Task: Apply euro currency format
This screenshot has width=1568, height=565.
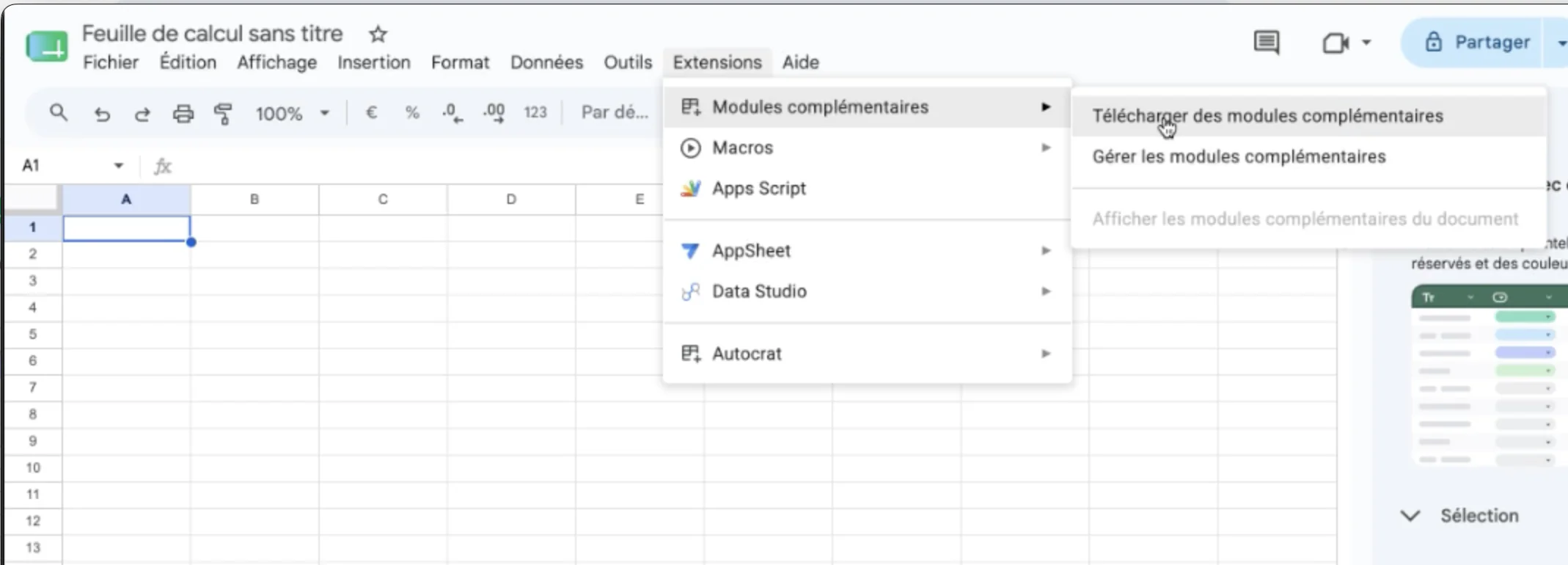Action: [372, 113]
